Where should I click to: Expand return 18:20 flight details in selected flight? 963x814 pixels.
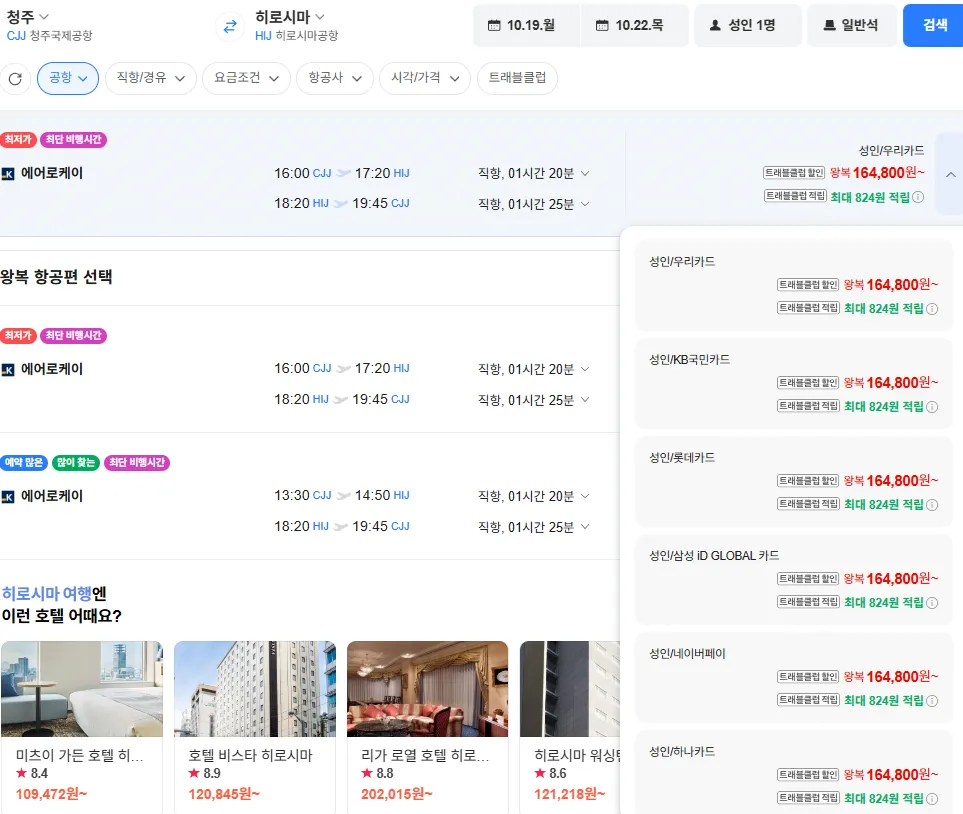pyautogui.click(x=585, y=203)
